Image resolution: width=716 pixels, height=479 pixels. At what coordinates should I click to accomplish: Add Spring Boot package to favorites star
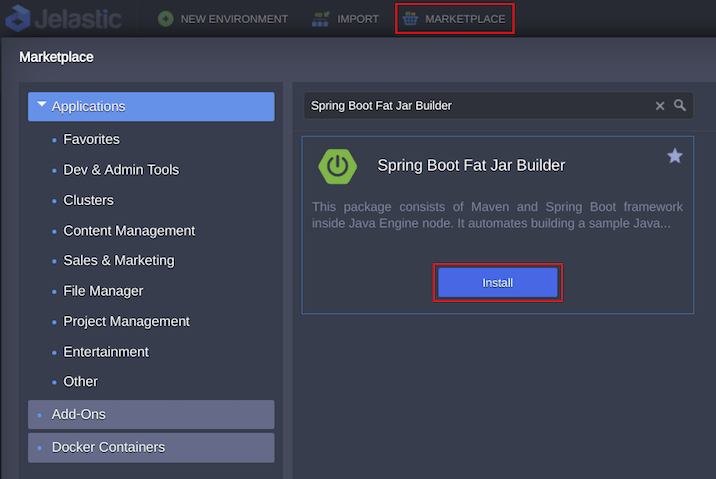[674, 156]
